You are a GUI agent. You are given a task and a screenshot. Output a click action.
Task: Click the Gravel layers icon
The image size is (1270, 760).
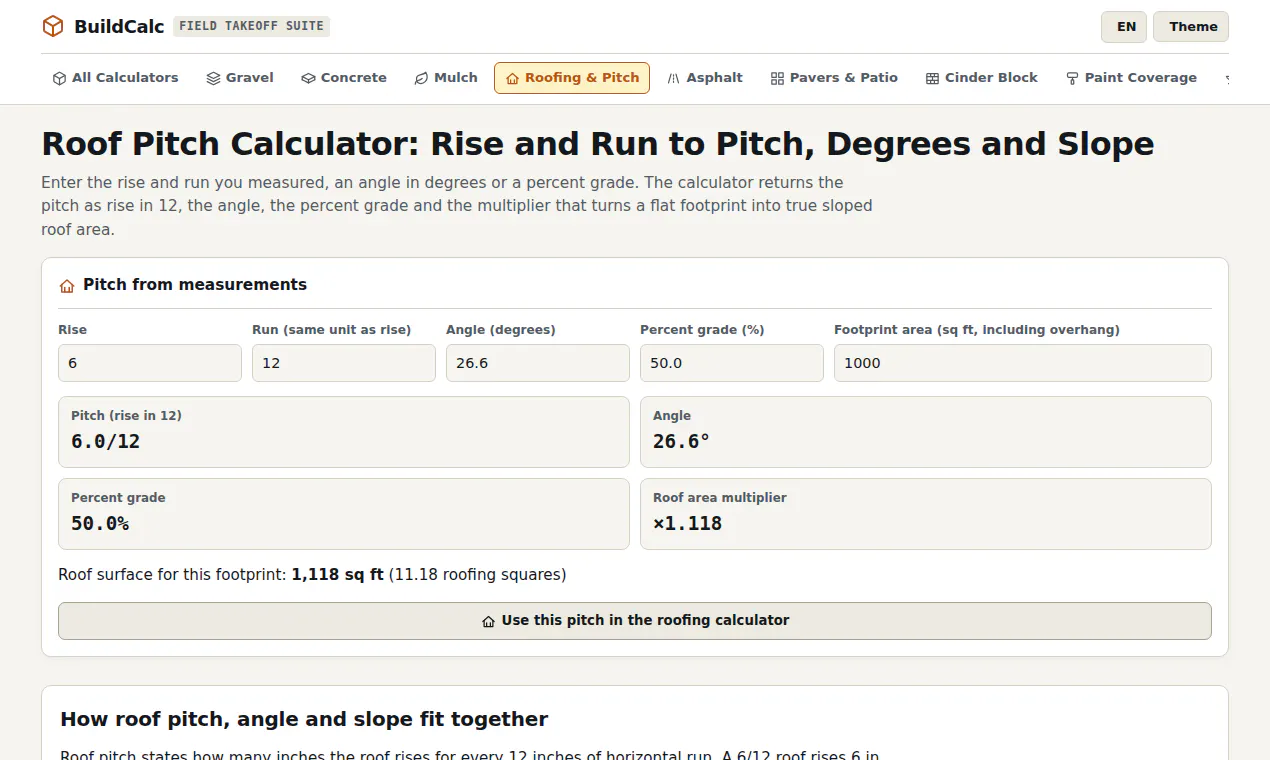(x=213, y=78)
